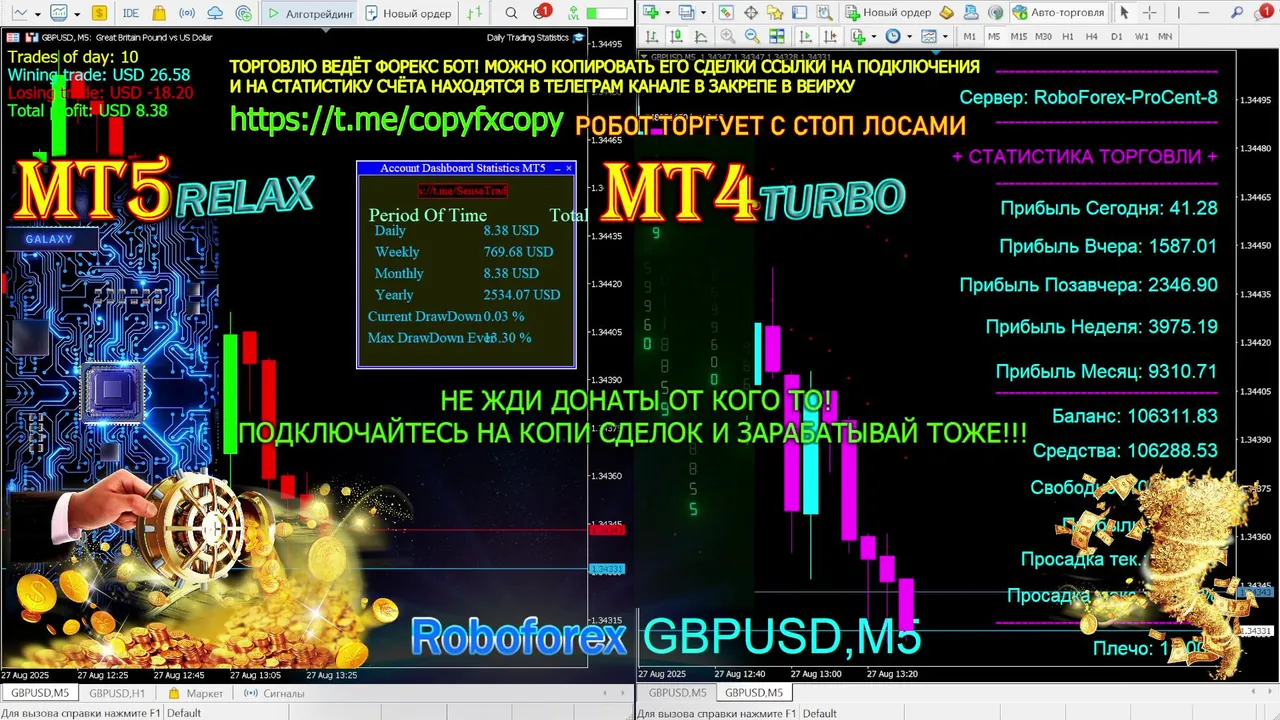Zoom out MT4 chart magnifier minus
Viewport: 1280px width, 720px height.
(753, 36)
